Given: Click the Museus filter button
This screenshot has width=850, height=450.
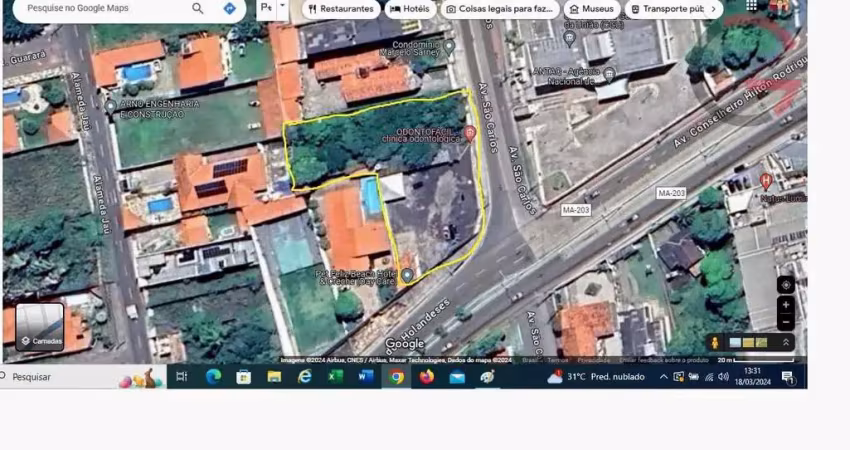Looking at the screenshot, I should pyautogui.click(x=592, y=9).
